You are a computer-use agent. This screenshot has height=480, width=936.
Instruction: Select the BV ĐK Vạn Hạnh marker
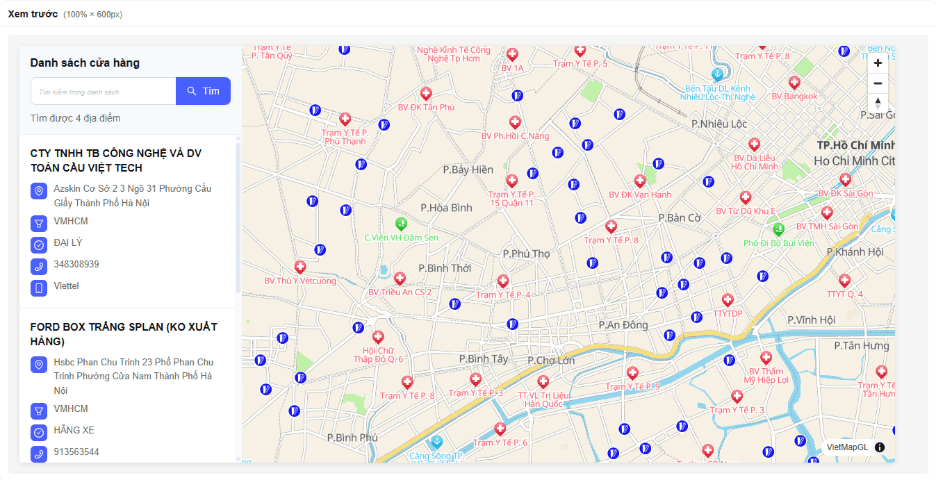pos(640,181)
